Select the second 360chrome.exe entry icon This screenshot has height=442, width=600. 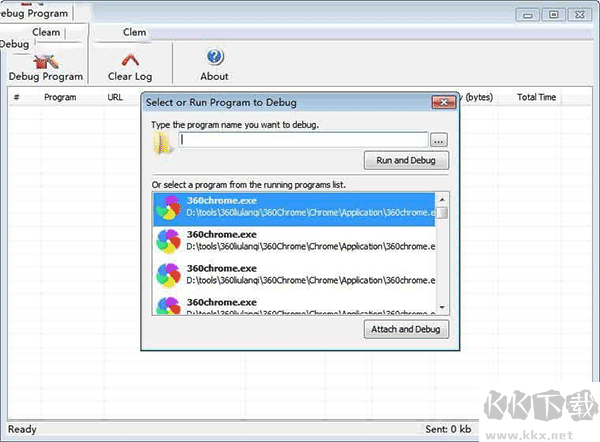pos(168,241)
